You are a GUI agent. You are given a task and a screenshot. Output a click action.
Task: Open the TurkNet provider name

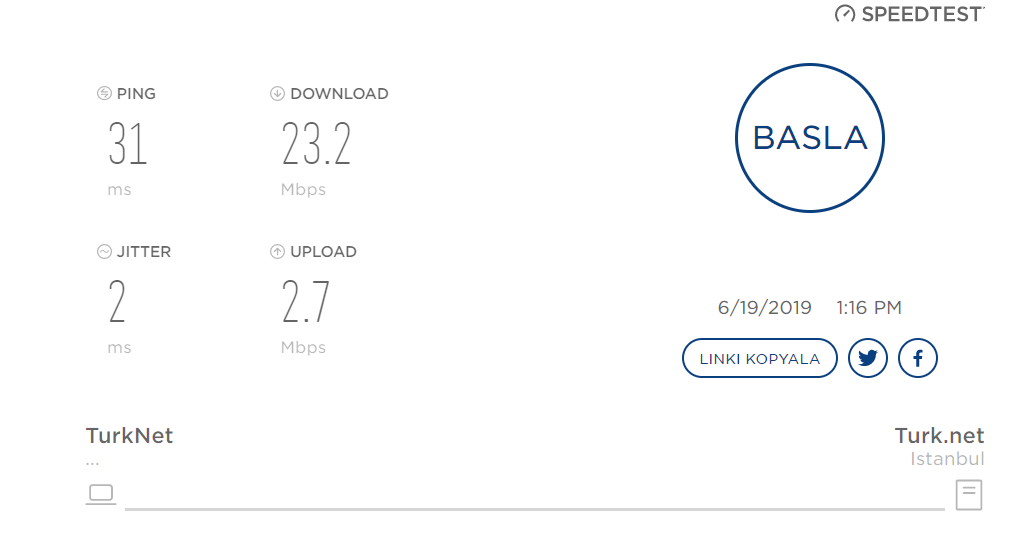(x=130, y=436)
